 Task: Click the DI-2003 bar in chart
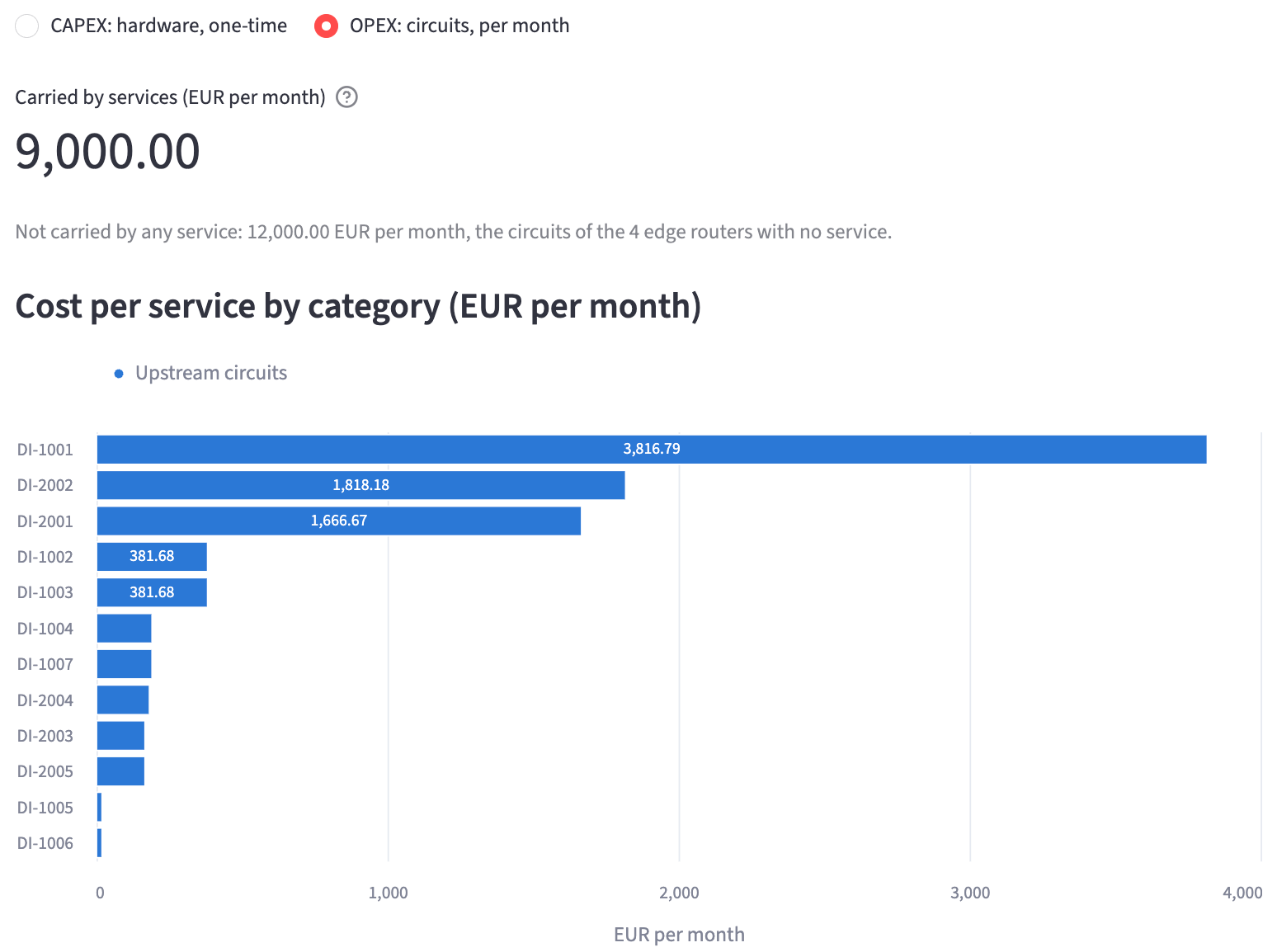120,736
